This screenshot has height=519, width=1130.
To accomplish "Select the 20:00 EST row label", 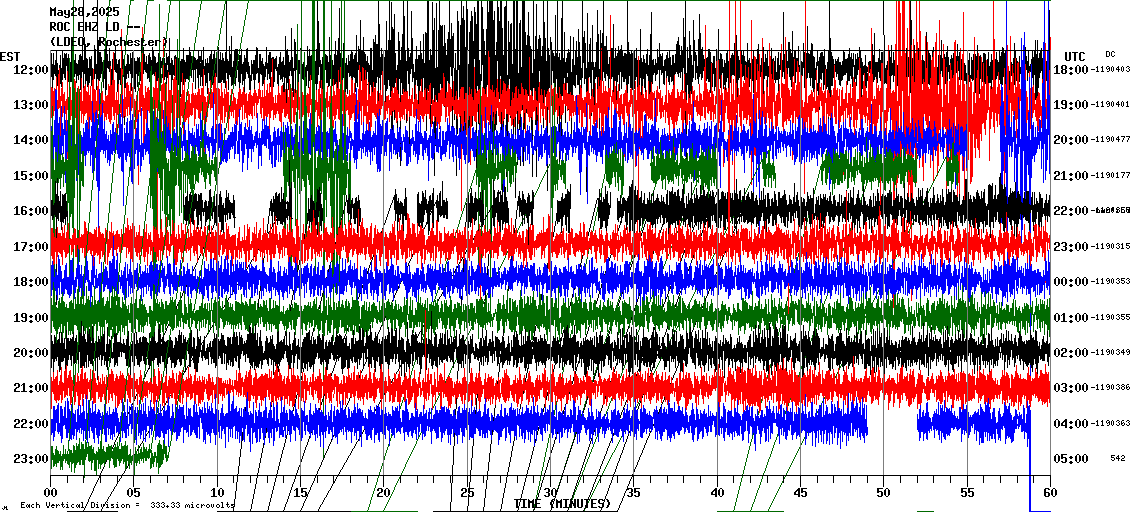I will pyautogui.click(x=30, y=352).
